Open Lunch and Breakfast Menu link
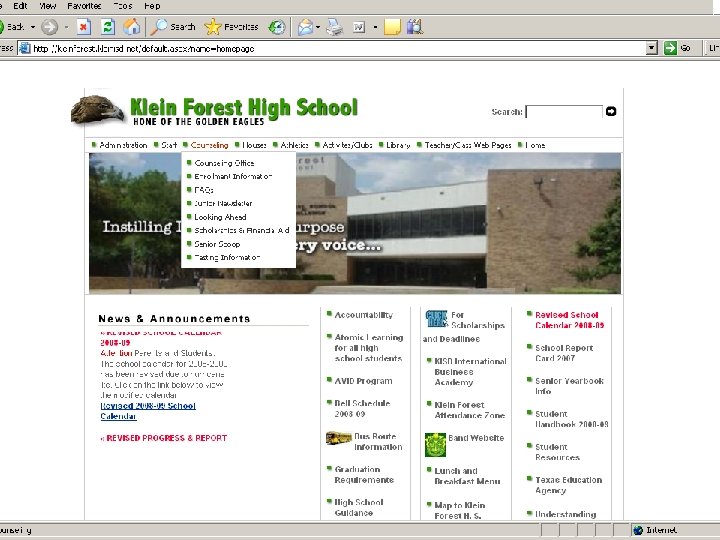Image resolution: width=720 pixels, height=540 pixels. coord(467,476)
